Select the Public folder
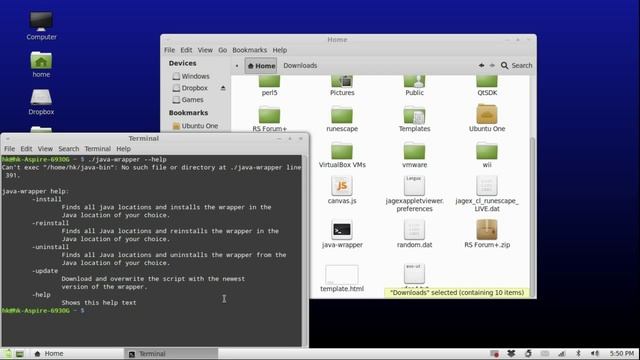This screenshot has height=360, width=640. [x=414, y=86]
